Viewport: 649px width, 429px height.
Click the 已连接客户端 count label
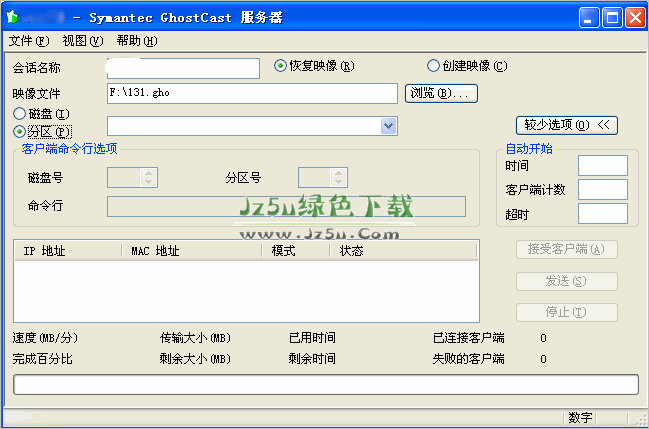(469, 338)
